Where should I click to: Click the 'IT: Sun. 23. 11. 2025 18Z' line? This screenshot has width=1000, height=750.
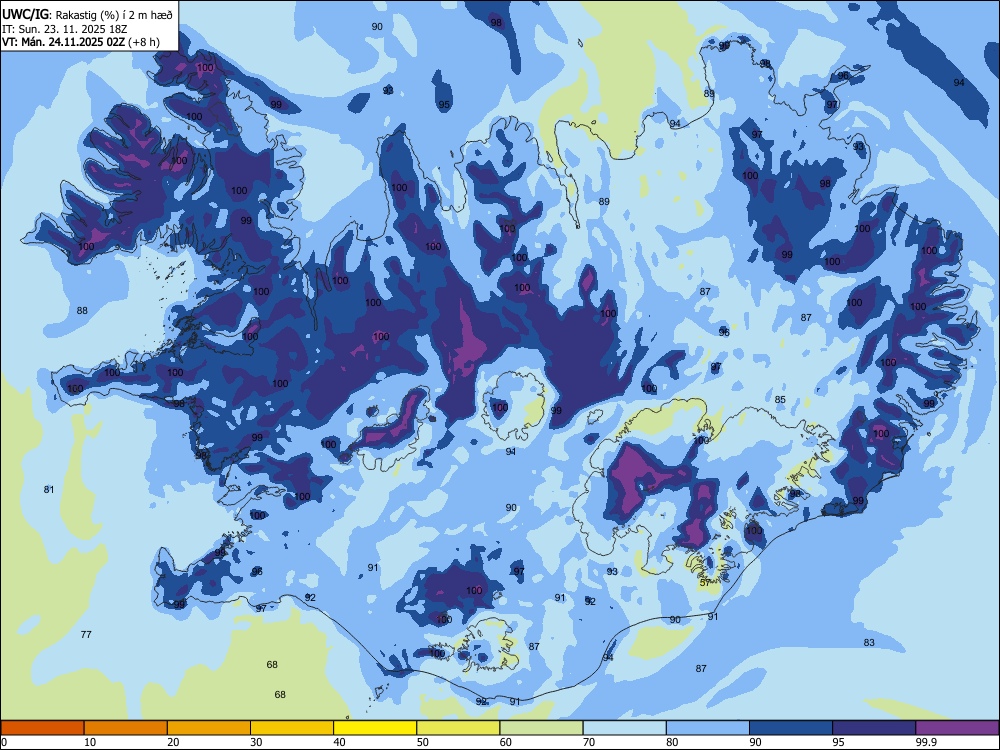click(65, 29)
